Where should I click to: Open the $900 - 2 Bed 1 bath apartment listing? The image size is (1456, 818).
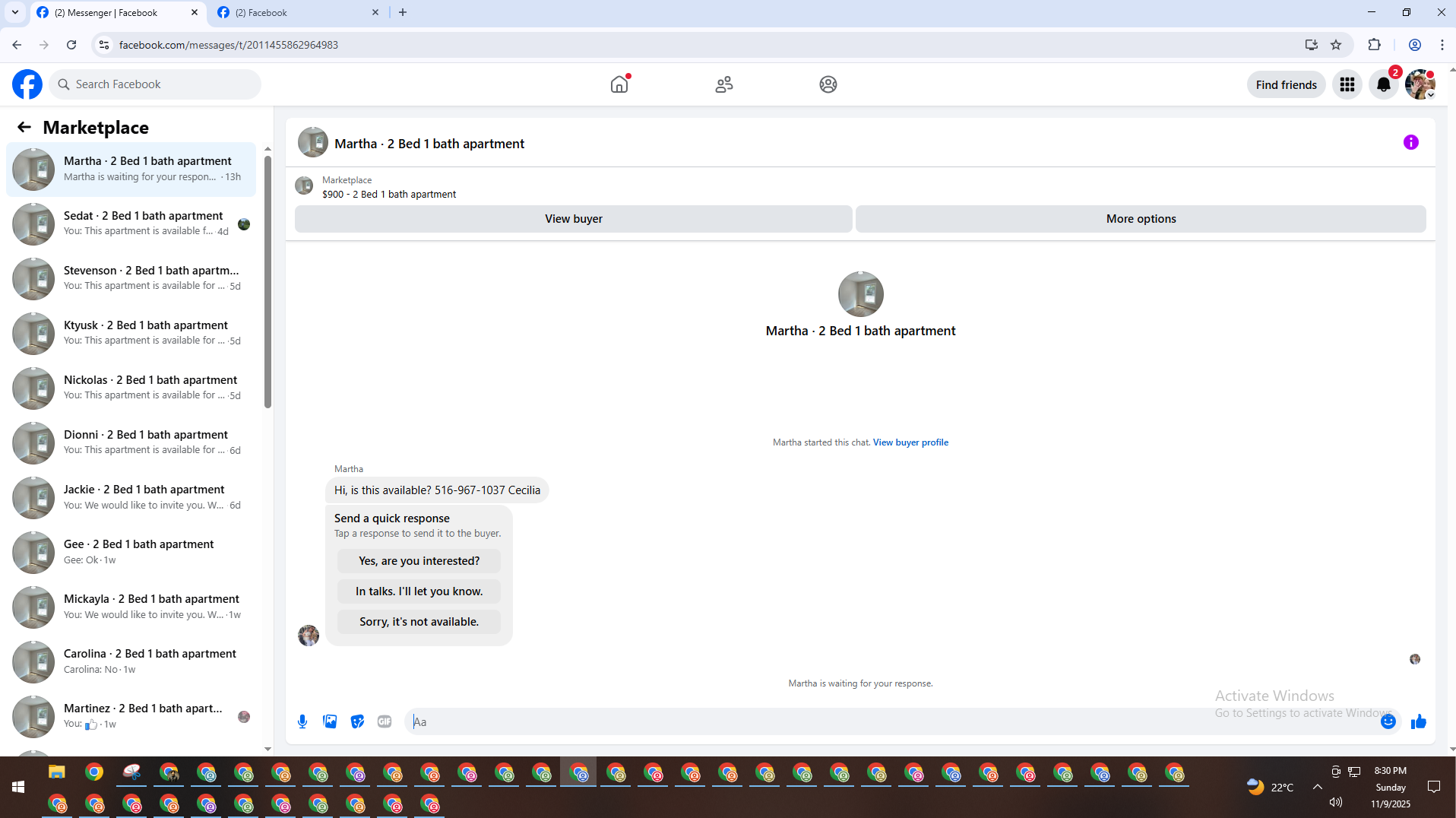pyautogui.click(x=389, y=194)
